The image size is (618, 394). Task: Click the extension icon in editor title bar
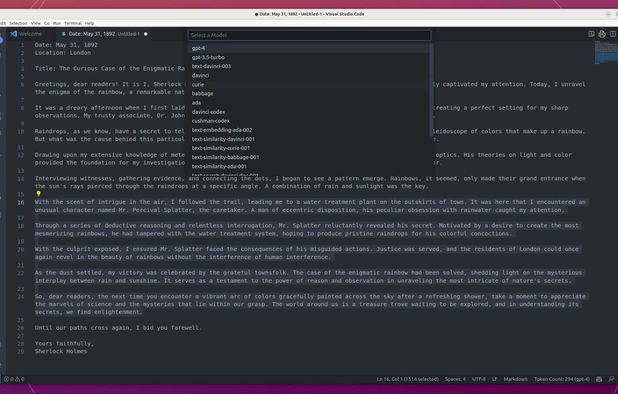point(602,34)
